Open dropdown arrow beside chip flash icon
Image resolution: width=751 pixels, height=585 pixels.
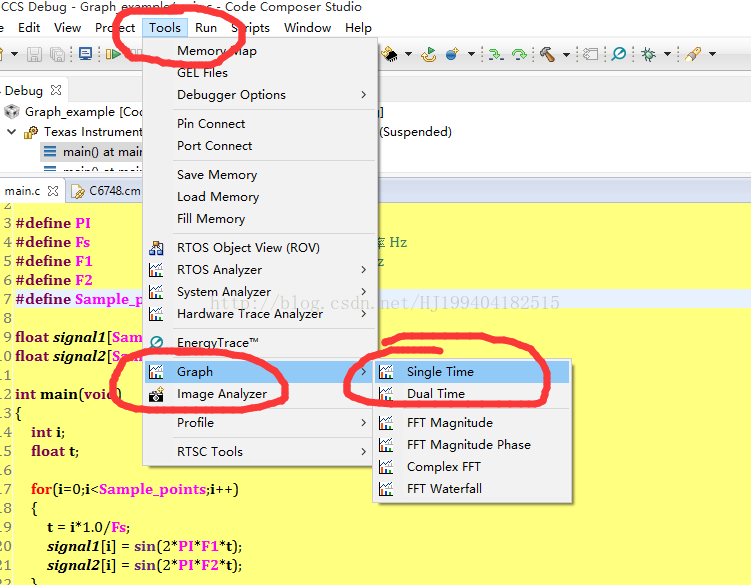pos(409,54)
